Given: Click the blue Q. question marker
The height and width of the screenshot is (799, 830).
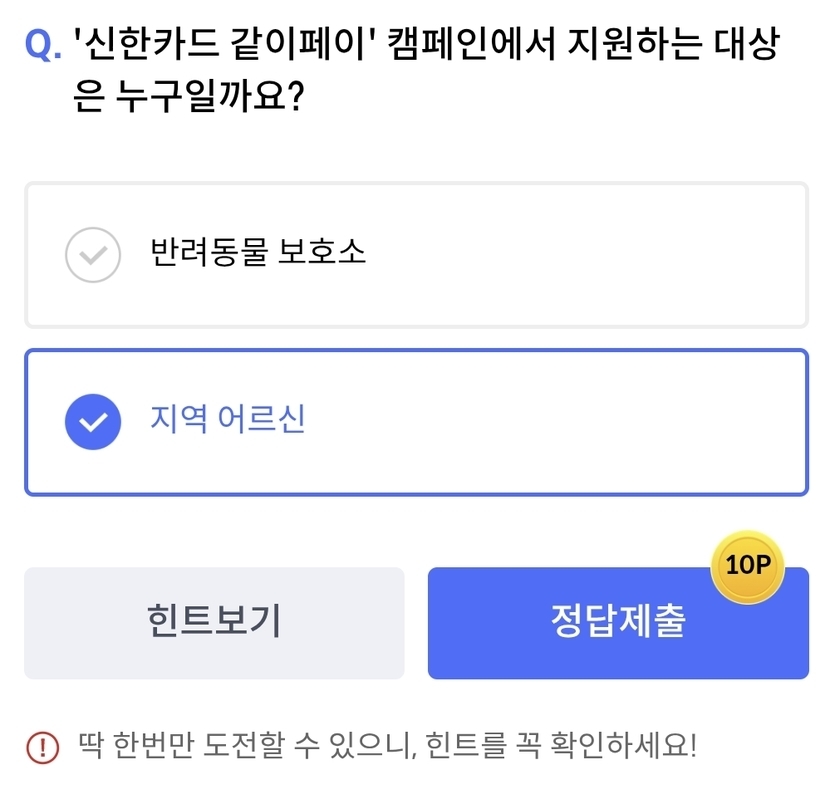Looking at the screenshot, I should click(42, 45).
